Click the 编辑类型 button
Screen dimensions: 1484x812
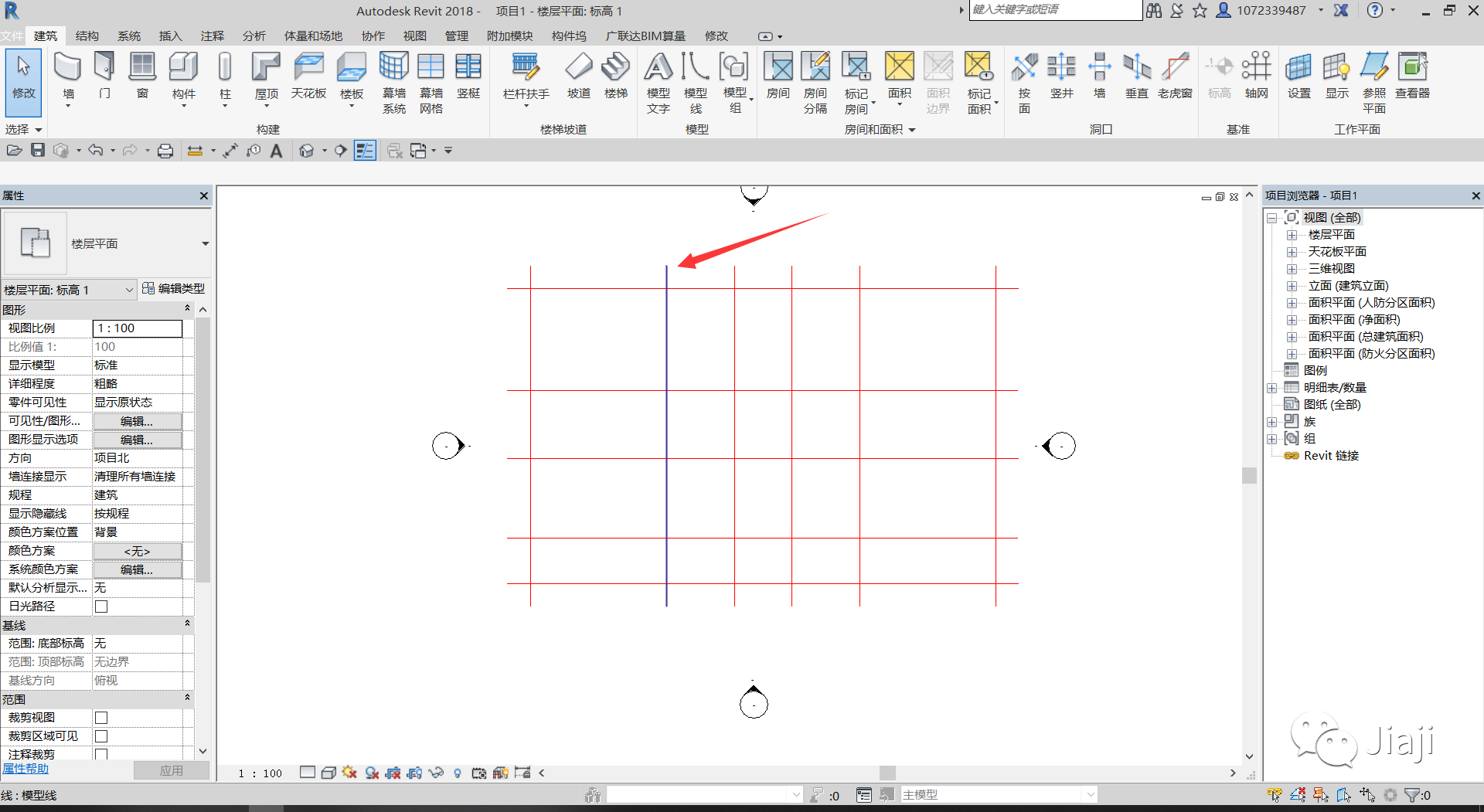click(174, 288)
